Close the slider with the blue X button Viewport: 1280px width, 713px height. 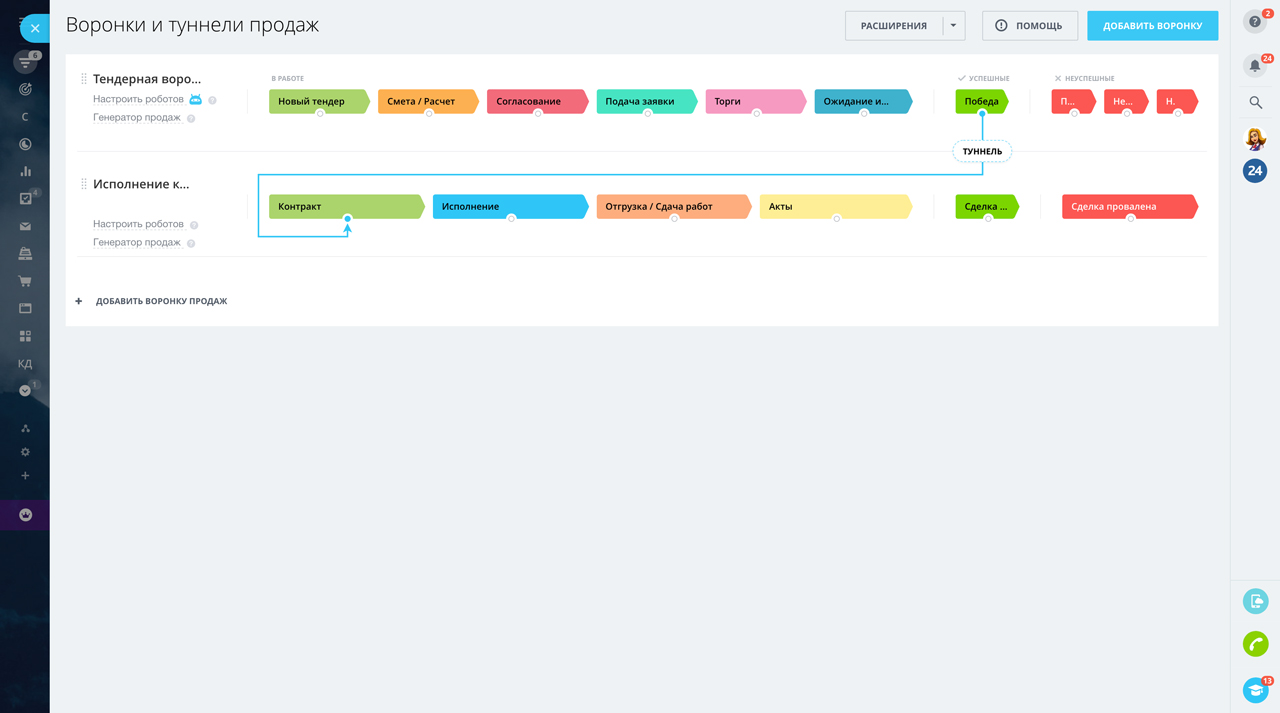[34, 28]
